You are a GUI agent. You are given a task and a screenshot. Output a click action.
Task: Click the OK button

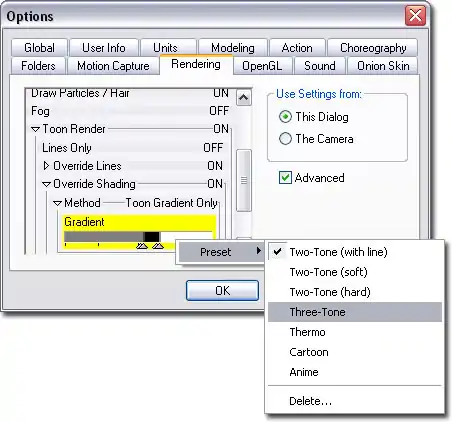tap(222, 290)
